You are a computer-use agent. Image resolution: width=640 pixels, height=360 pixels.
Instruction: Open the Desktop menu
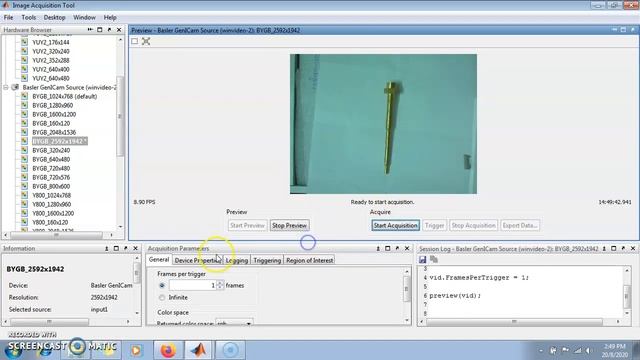[x=54, y=18]
